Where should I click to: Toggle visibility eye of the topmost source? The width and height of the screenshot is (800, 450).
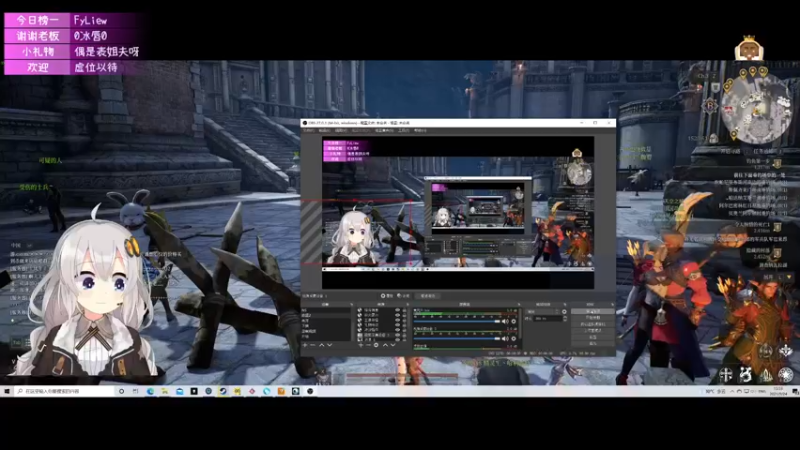397,310
